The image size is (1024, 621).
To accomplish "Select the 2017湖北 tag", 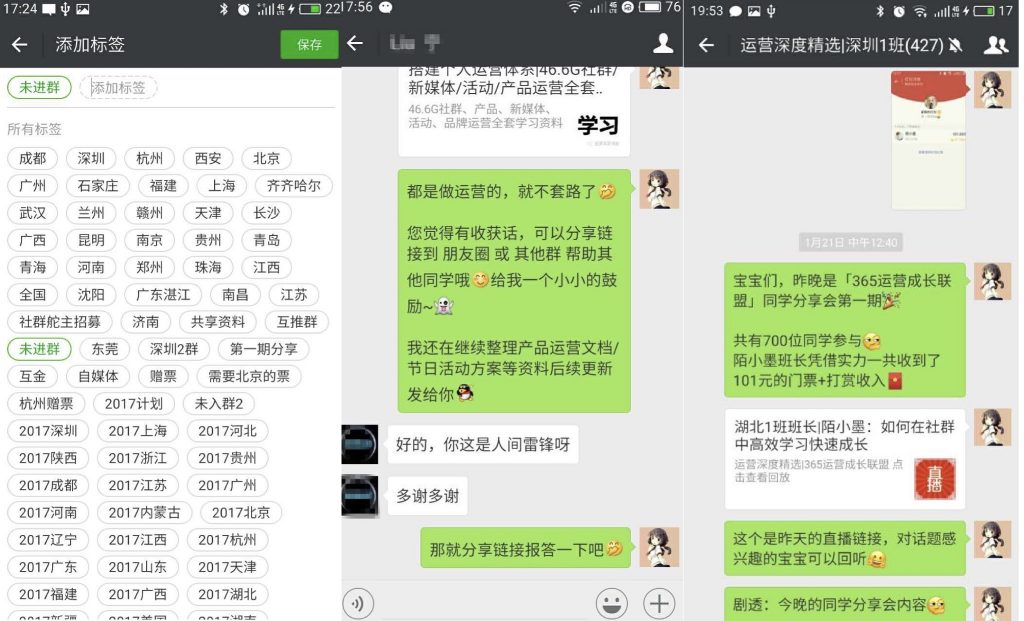I will pyautogui.click(x=227, y=595).
